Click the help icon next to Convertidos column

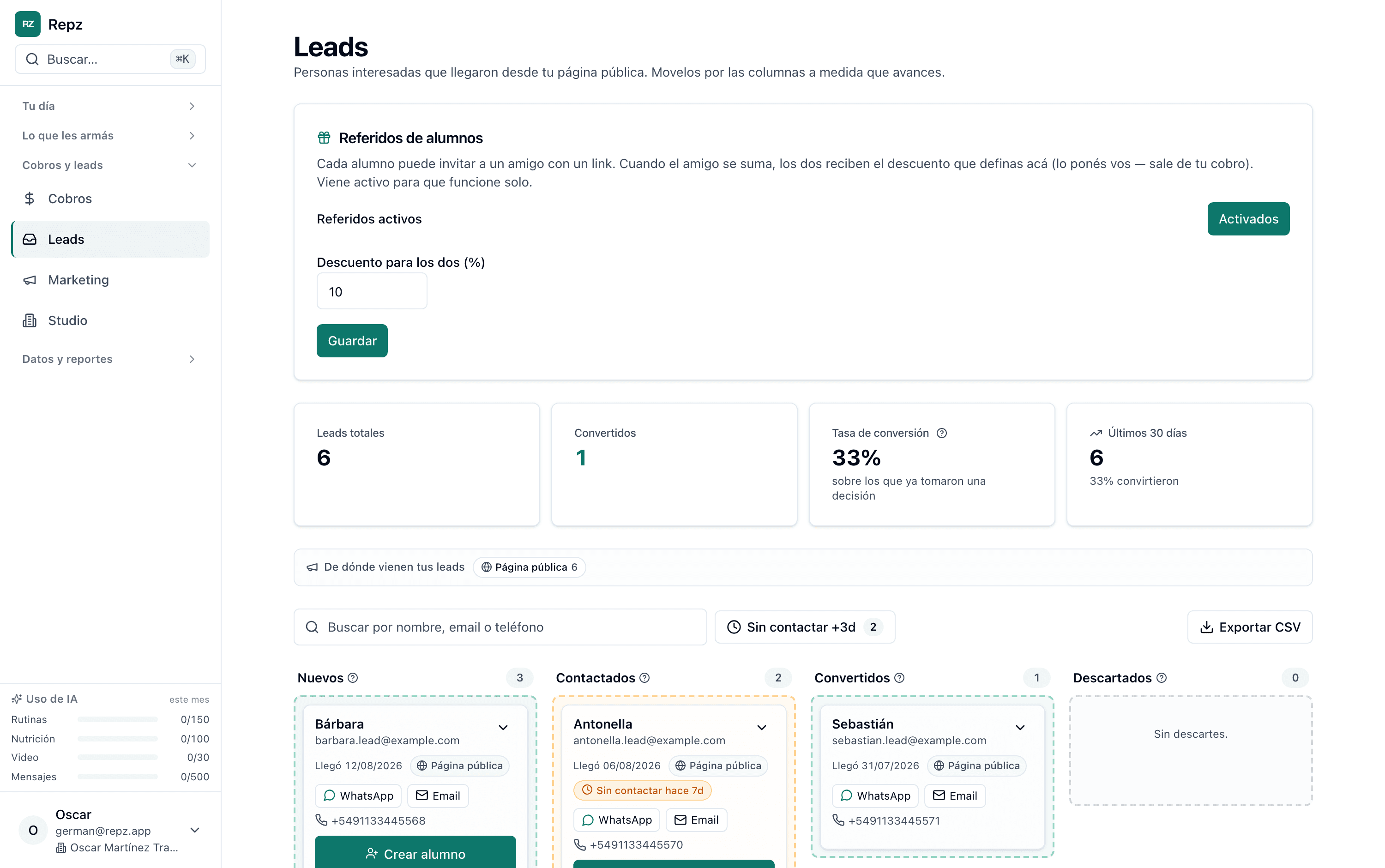[x=899, y=678]
